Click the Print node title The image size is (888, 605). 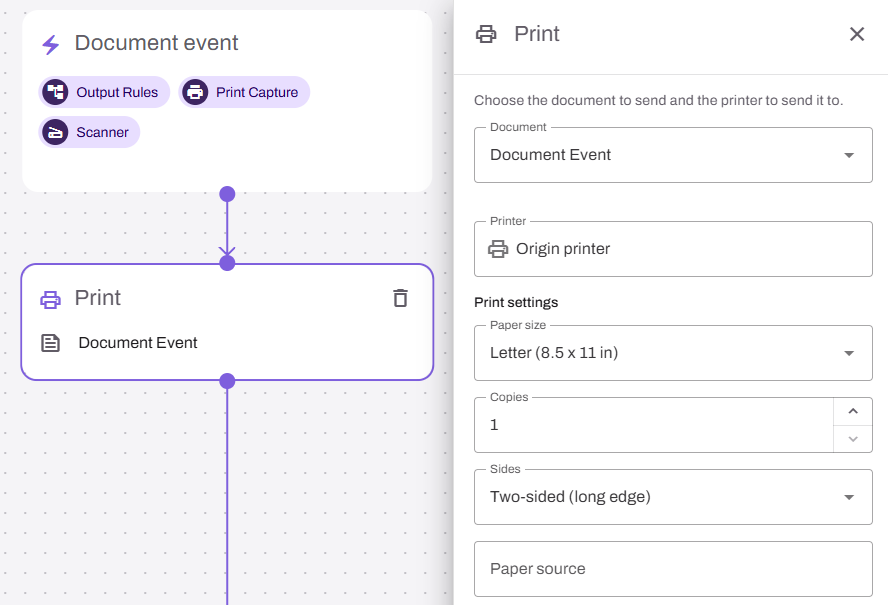[x=98, y=298]
